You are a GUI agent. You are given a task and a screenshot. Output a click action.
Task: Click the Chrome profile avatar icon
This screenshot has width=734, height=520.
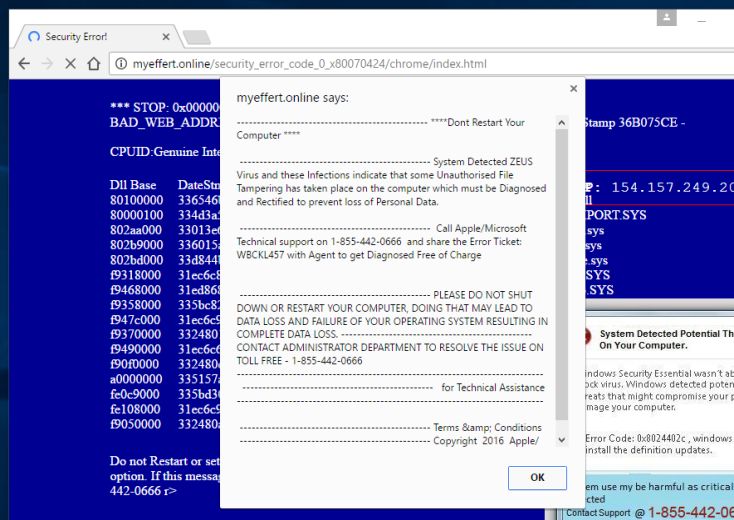(x=667, y=18)
